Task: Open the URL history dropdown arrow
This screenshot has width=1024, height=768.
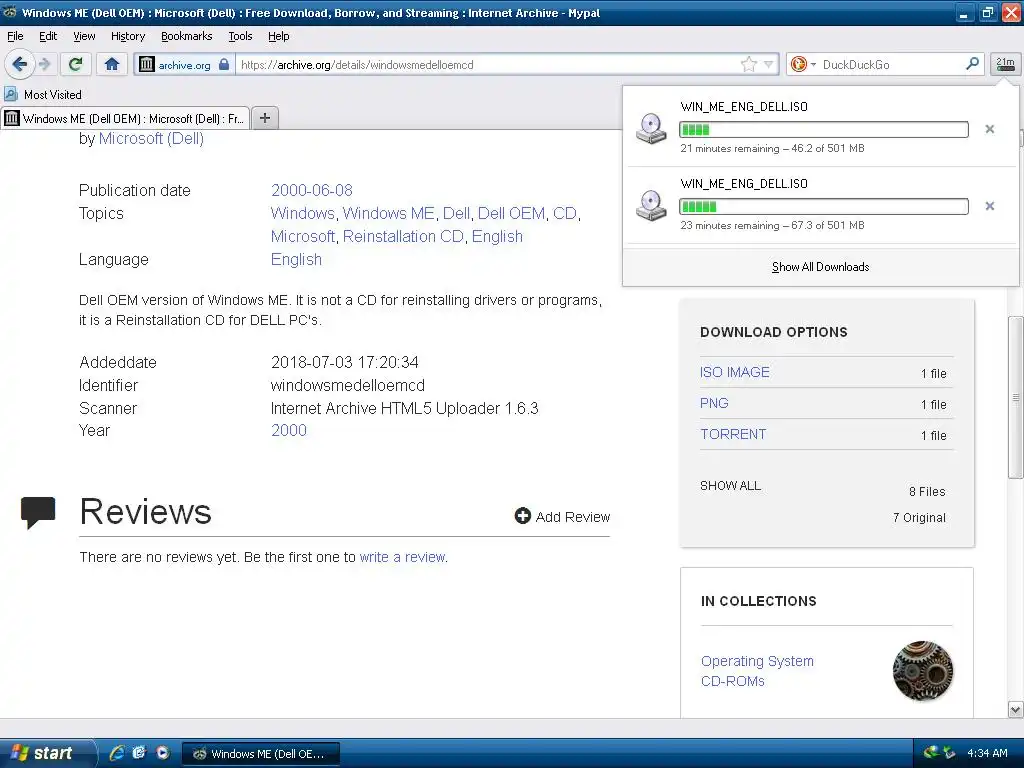Action: (x=769, y=64)
